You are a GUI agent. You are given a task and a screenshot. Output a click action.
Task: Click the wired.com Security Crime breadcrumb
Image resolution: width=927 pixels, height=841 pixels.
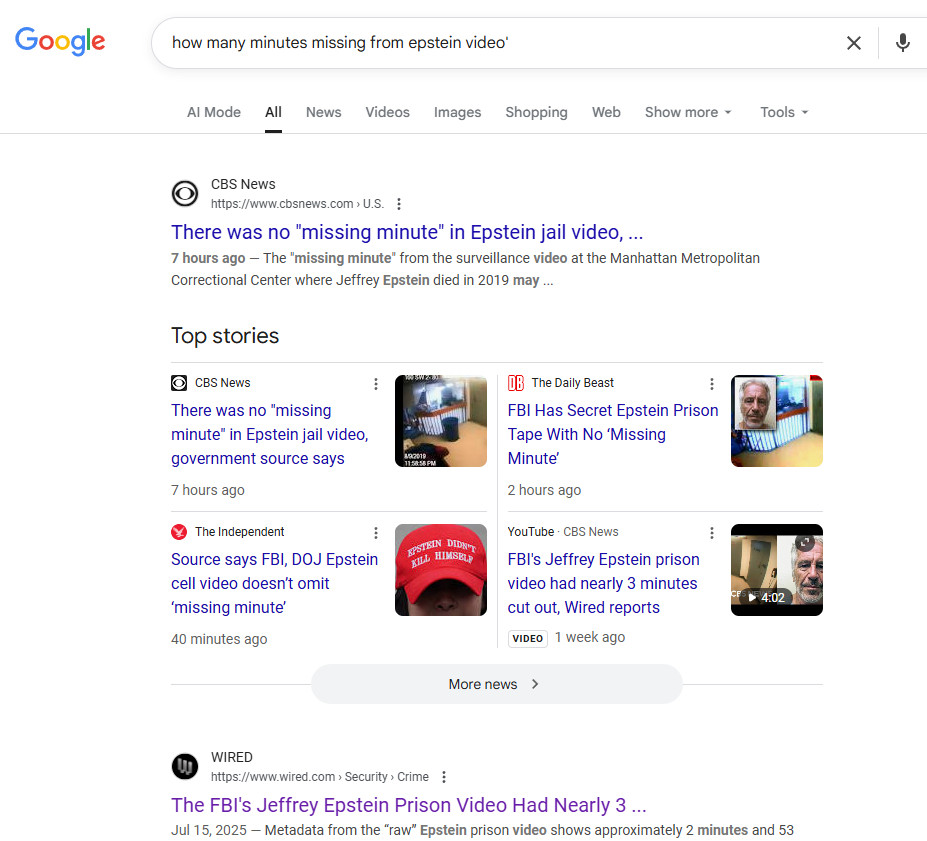click(320, 777)
